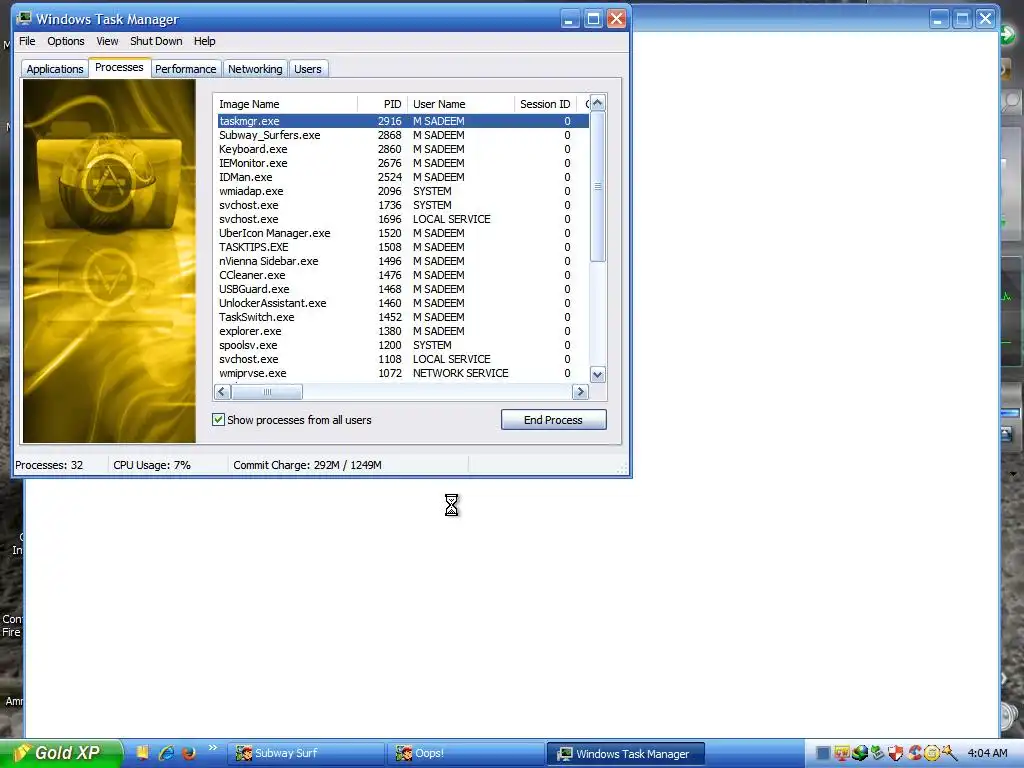Click the horizontal scroll left arrow
The width and height of the screenshot is (1024, 768).
[x=223, y=392]
